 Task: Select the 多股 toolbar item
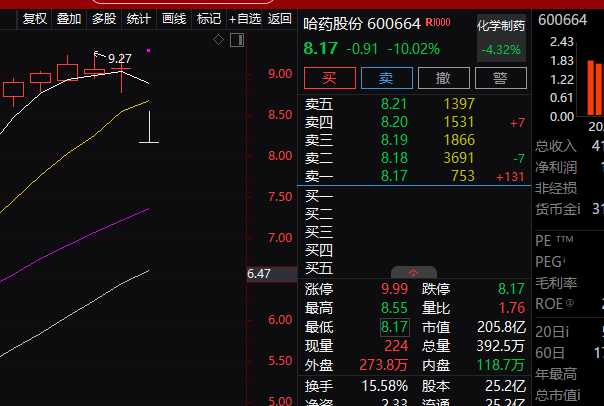click(104, 19)
